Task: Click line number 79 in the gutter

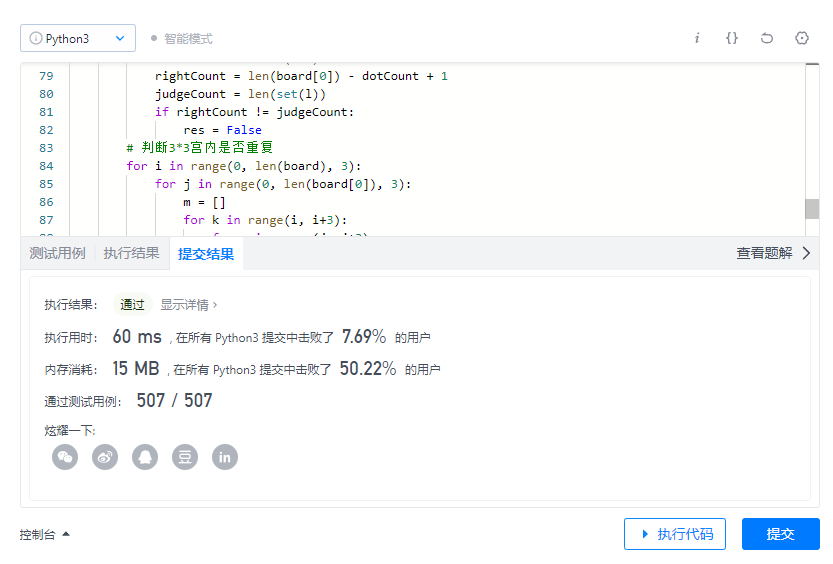Action: click(x=46, y=76)
